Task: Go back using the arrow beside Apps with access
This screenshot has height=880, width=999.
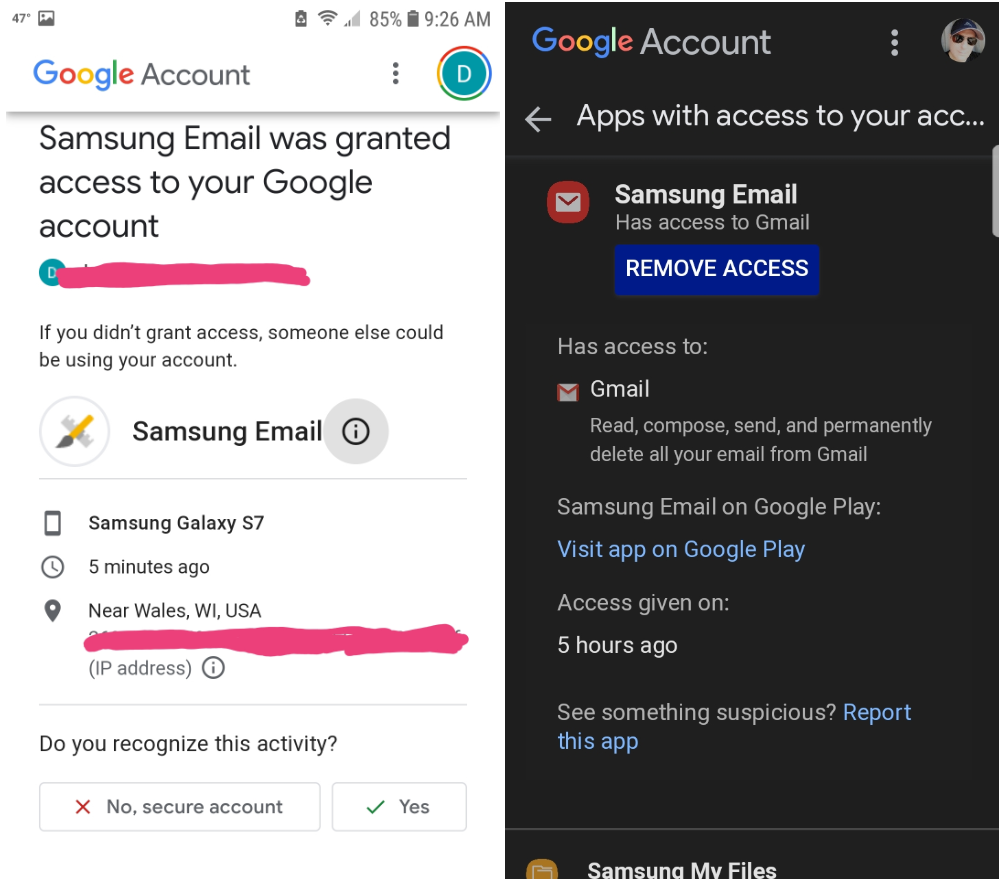Action: (x=538, y=119)
